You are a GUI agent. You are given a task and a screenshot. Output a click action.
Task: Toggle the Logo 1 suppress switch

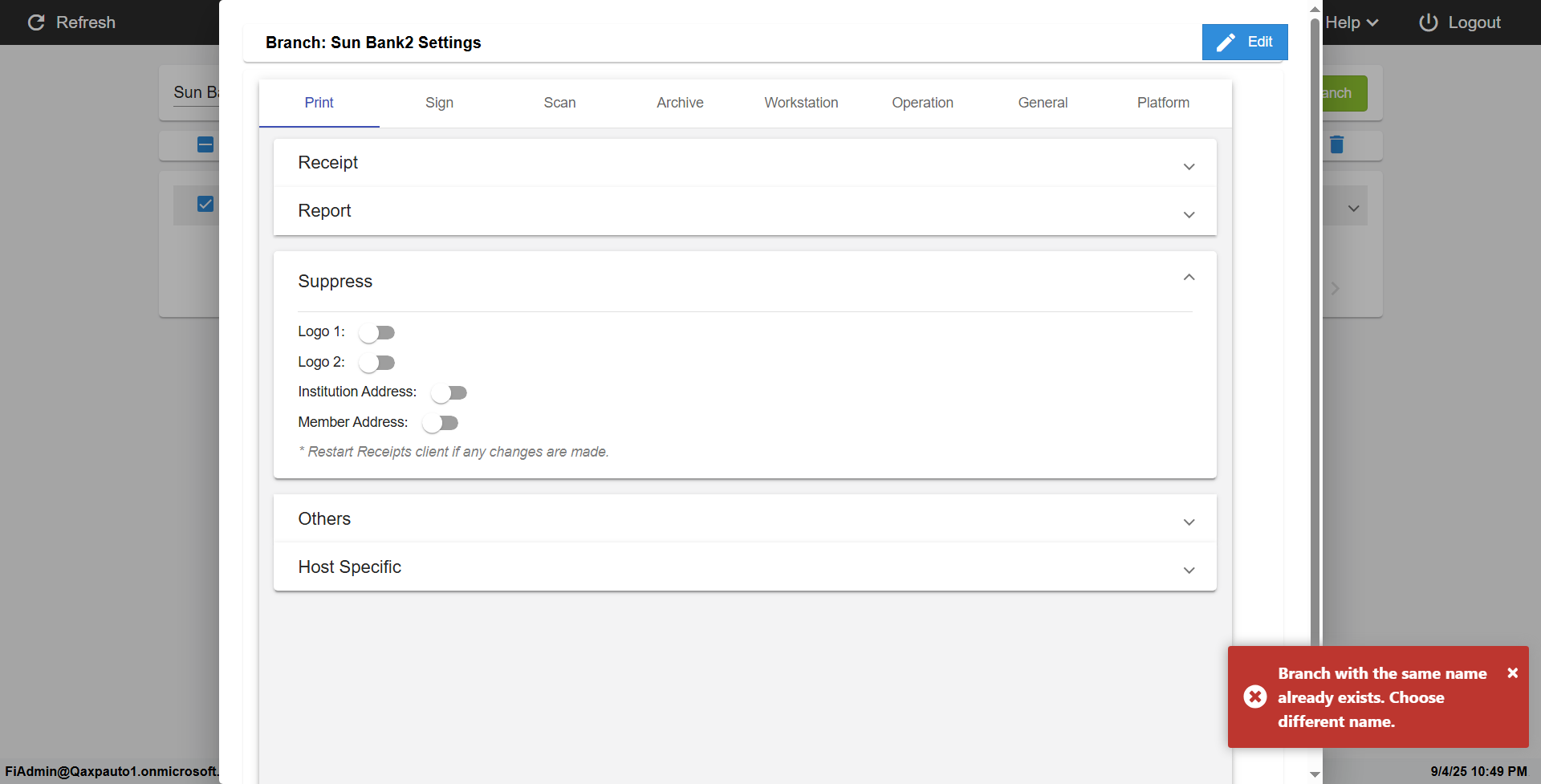376,332
